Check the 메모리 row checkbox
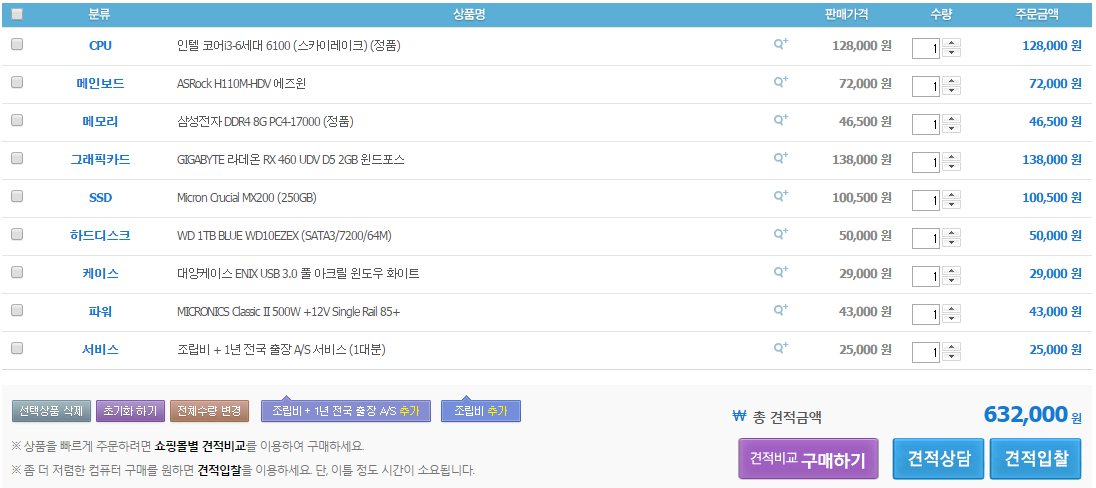The height and width of the screenshot is (488, 1096). pos(17,120)
